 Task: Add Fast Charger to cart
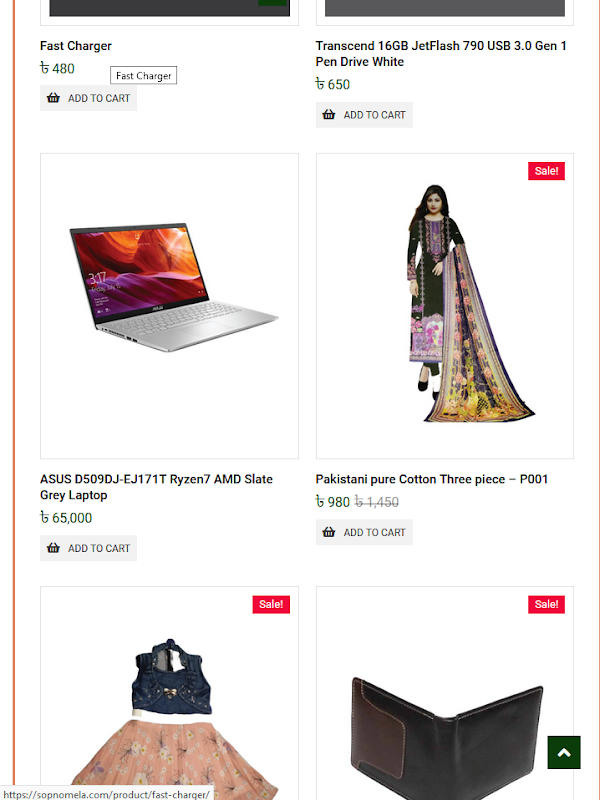[88, 98]
